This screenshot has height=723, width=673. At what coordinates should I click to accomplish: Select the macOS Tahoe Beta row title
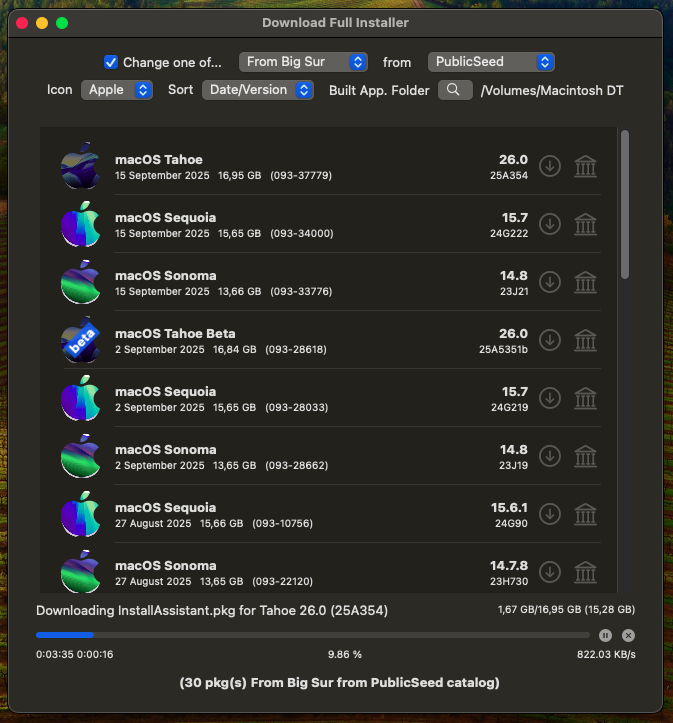175,333
